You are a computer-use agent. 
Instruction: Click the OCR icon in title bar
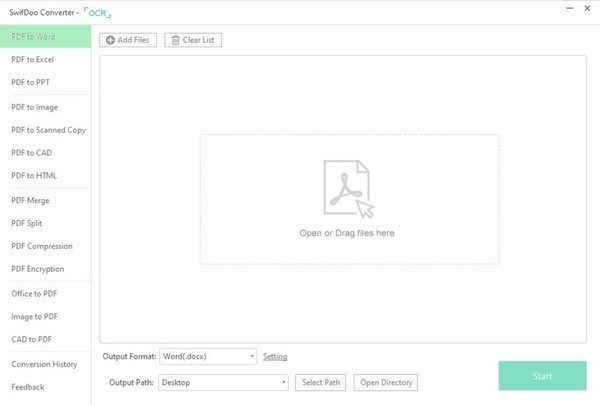tap(97, 13)
